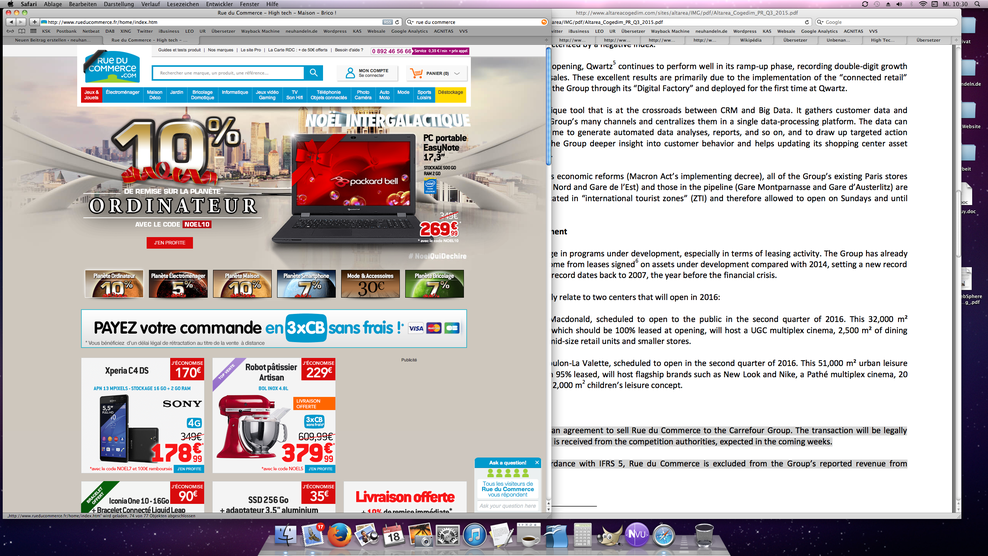
Task: Open the purple Nvu app
Action: [636, 535]
